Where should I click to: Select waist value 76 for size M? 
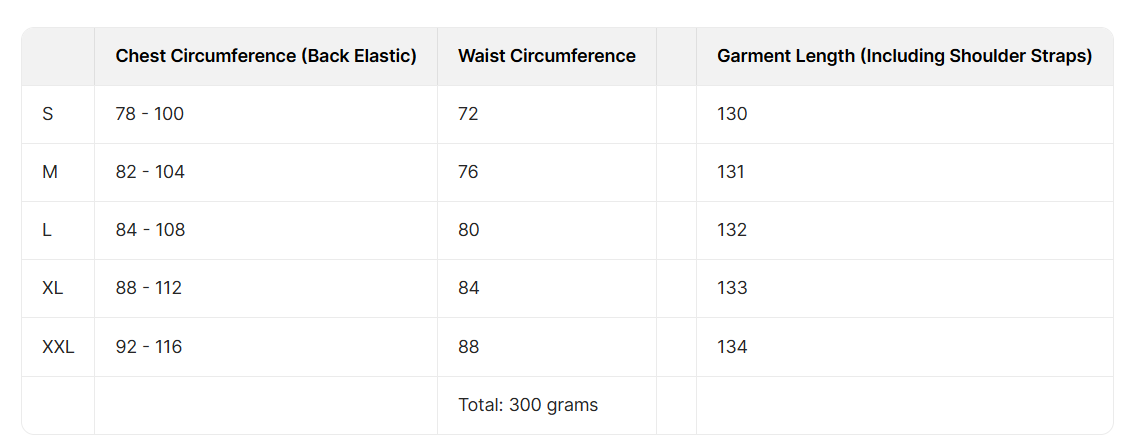coord(468,172)
